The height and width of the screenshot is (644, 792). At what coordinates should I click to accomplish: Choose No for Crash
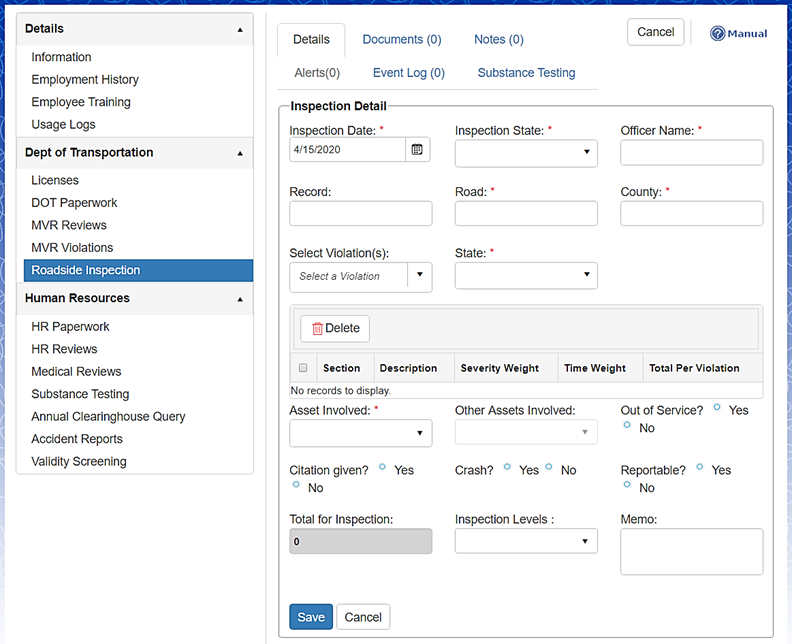[x=549, y=467]
